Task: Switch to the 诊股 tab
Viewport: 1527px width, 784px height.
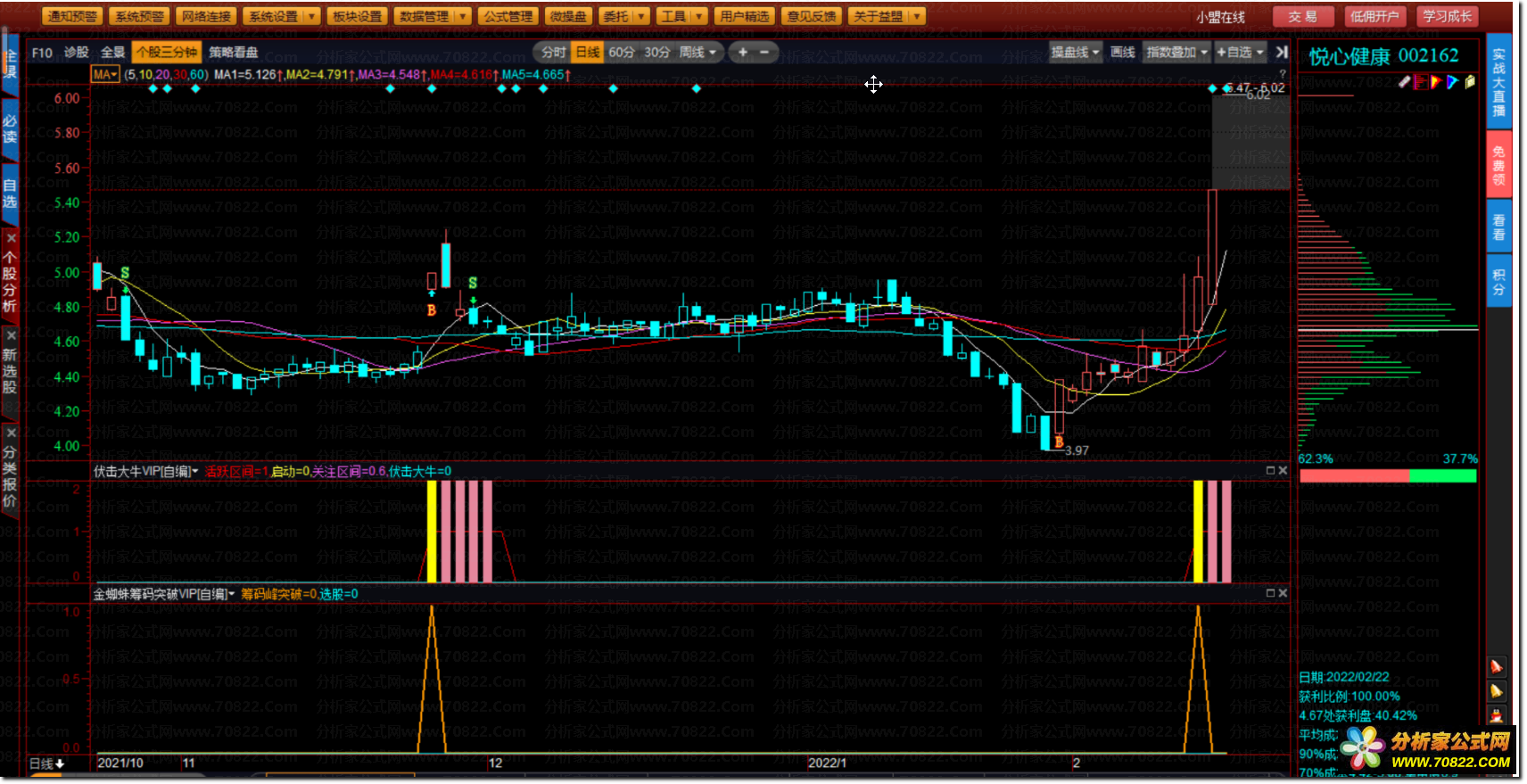Action: pos(76,53)
